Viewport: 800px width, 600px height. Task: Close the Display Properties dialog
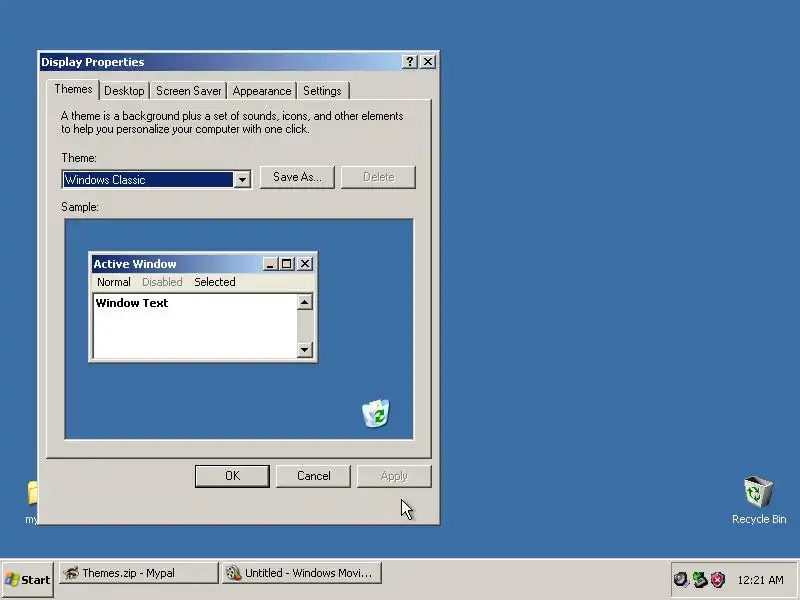click(x=428, y=62)
